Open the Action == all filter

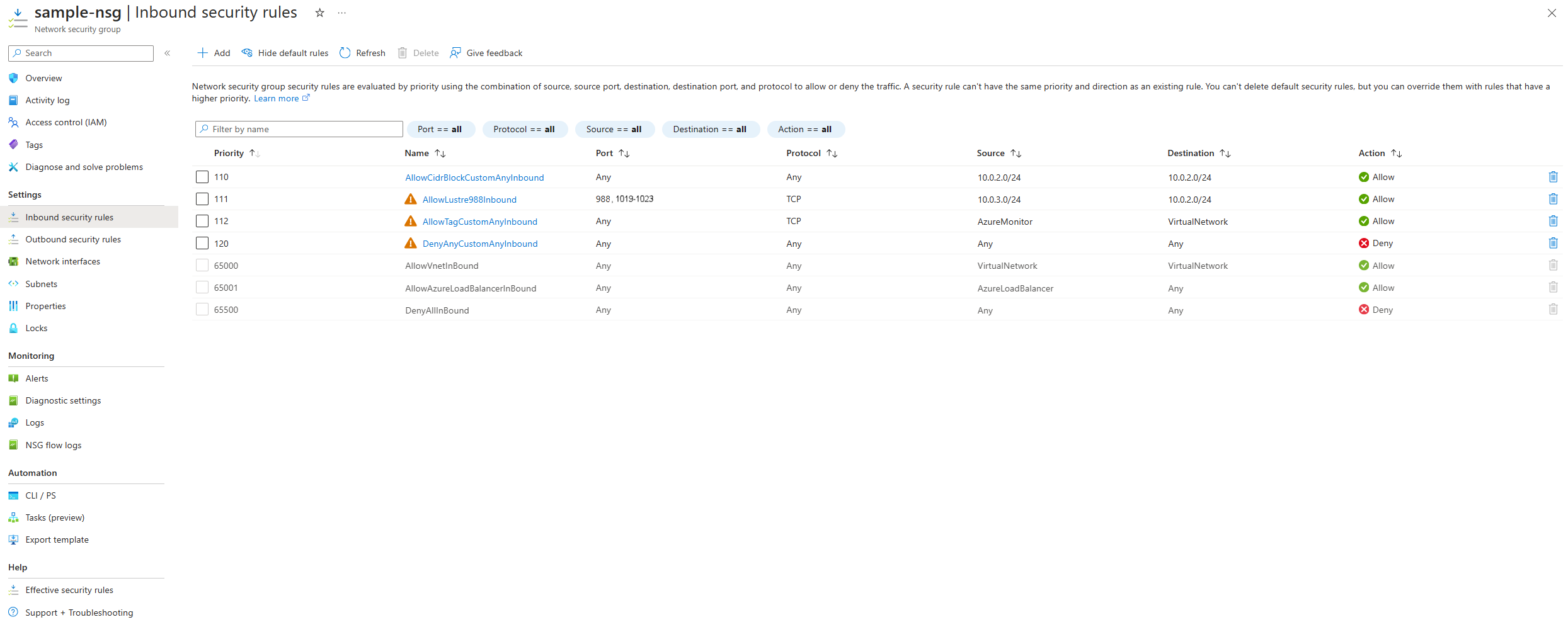[x=805, y=129]
